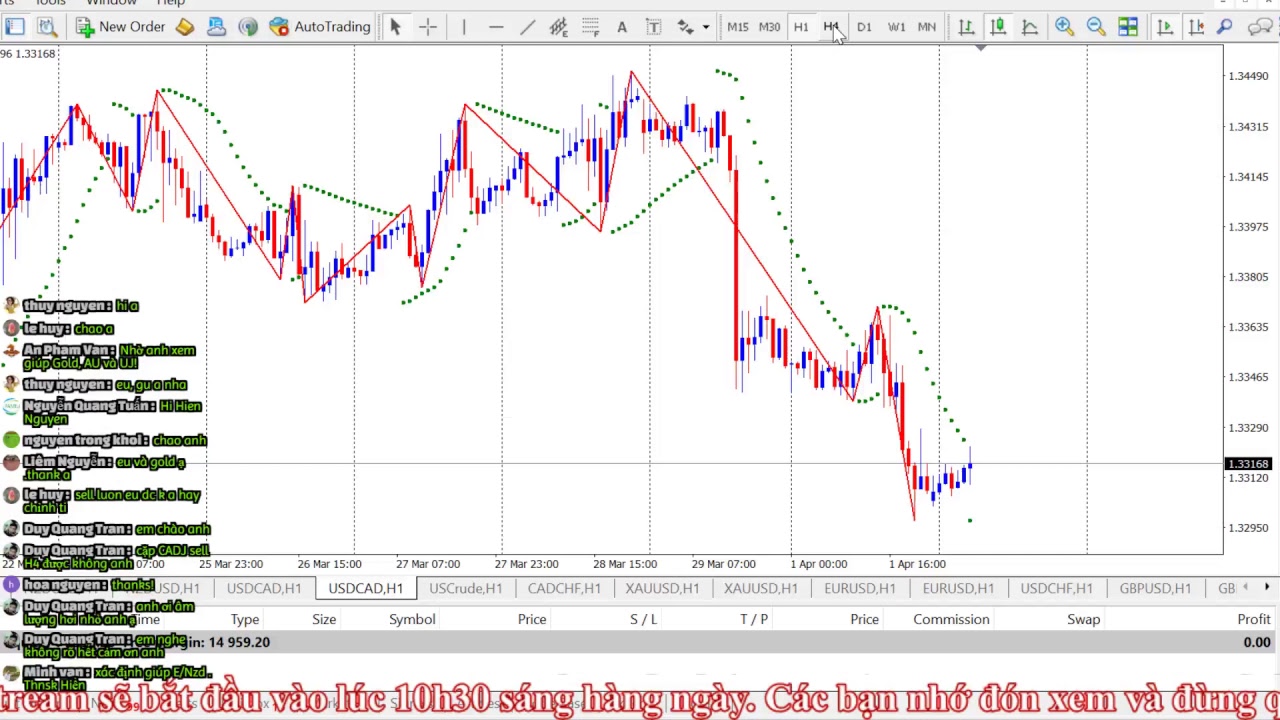Open the active USDCAD,H1 chart tab
The height and width of the screenshot is (720, 1280).
pos(366,588)
